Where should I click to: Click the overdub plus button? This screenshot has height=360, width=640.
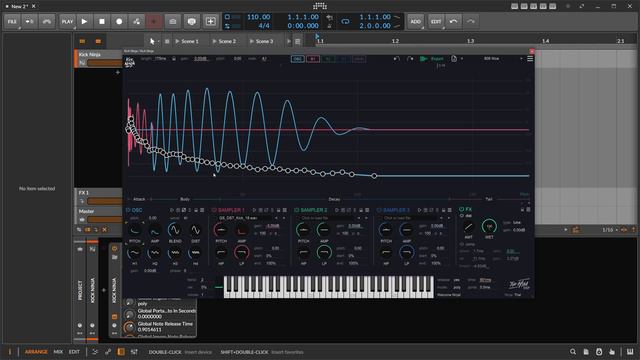click(x=154, y=22)
